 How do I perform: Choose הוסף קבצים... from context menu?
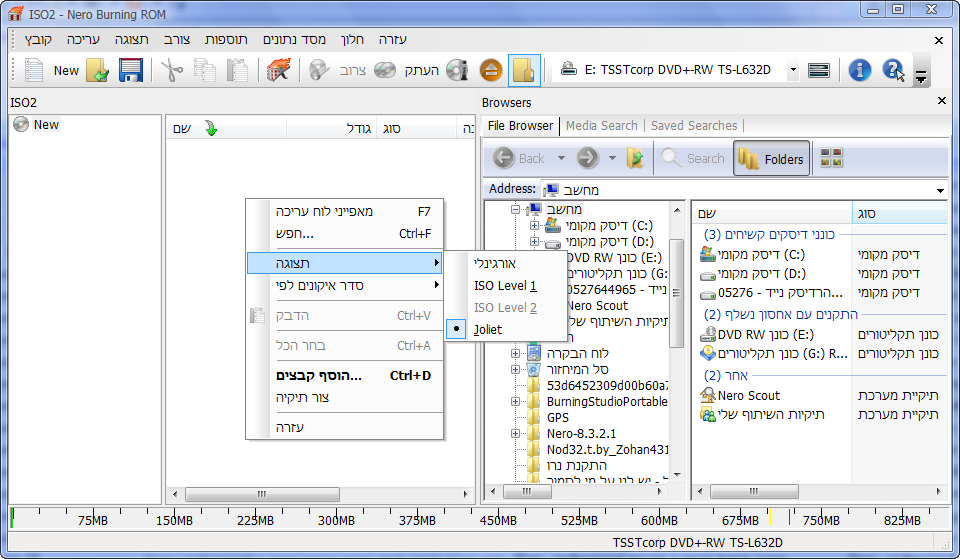345,375
